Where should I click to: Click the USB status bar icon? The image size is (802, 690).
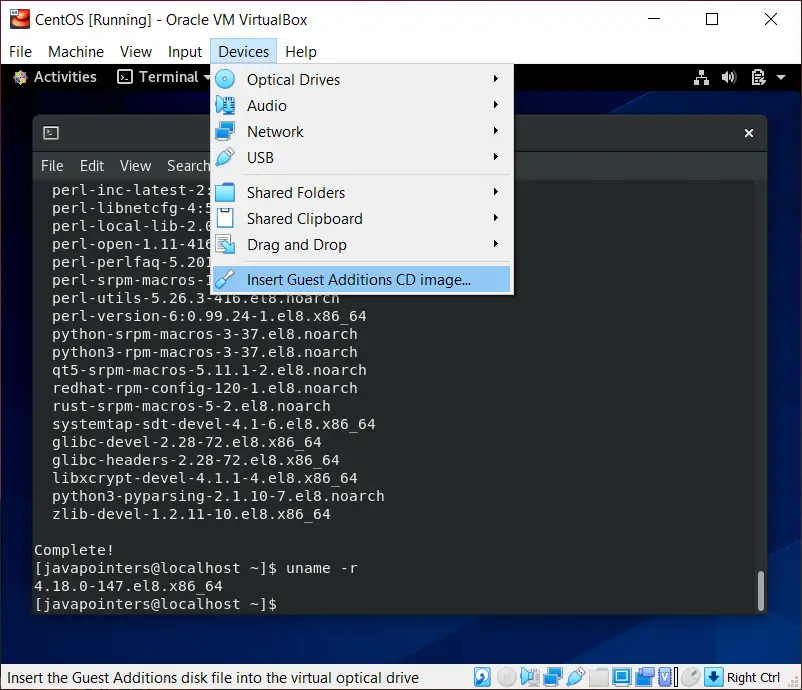[x=575, y=677]
